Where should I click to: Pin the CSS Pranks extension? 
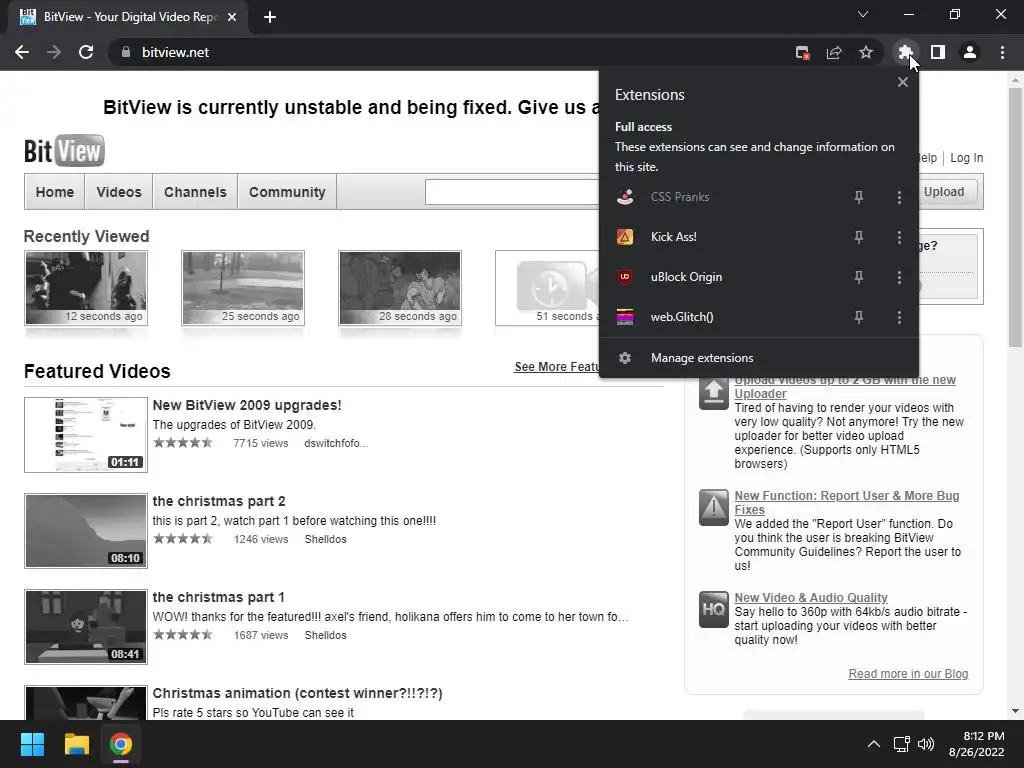859,197
